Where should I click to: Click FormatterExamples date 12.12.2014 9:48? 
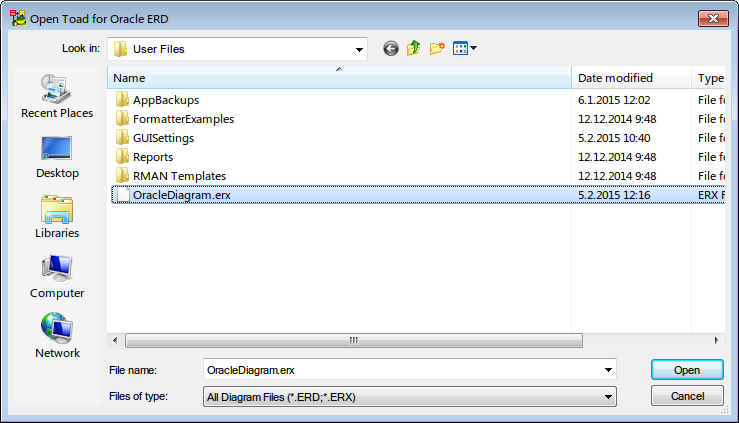pyautogui.click(x=617, y=119)
